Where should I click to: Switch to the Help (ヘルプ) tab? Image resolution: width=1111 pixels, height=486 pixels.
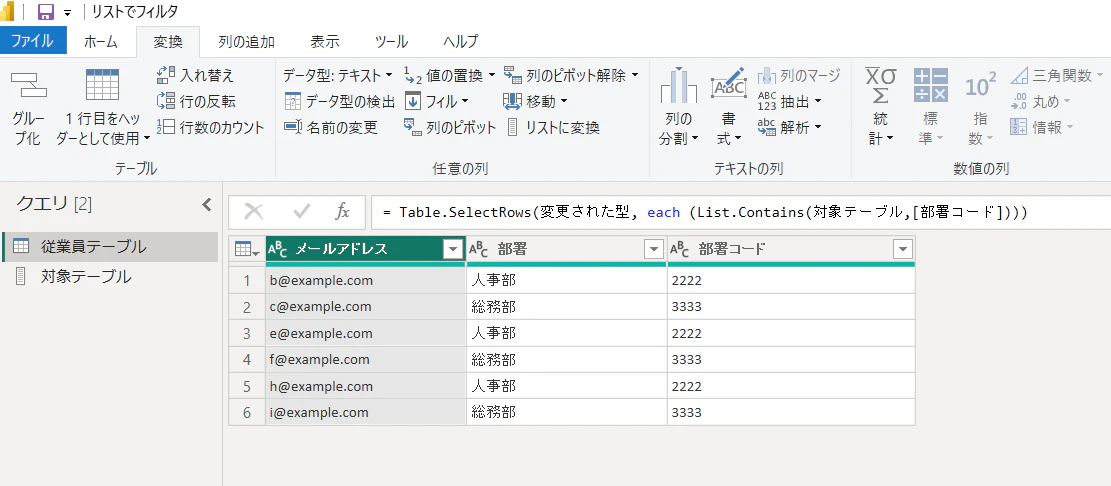(x=461, y=41)
